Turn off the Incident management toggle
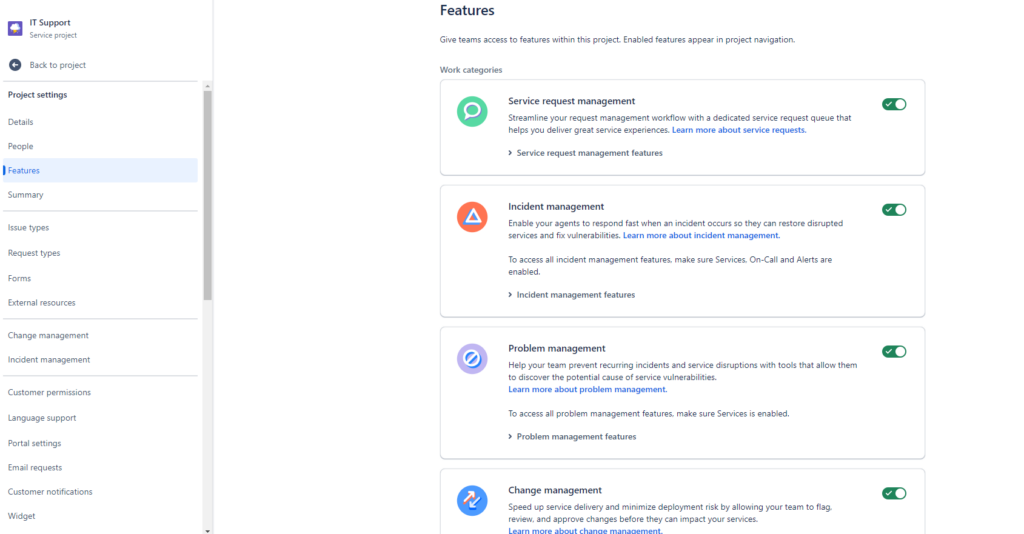This screenshot has width=1024, height=534. tap(894, 210)
